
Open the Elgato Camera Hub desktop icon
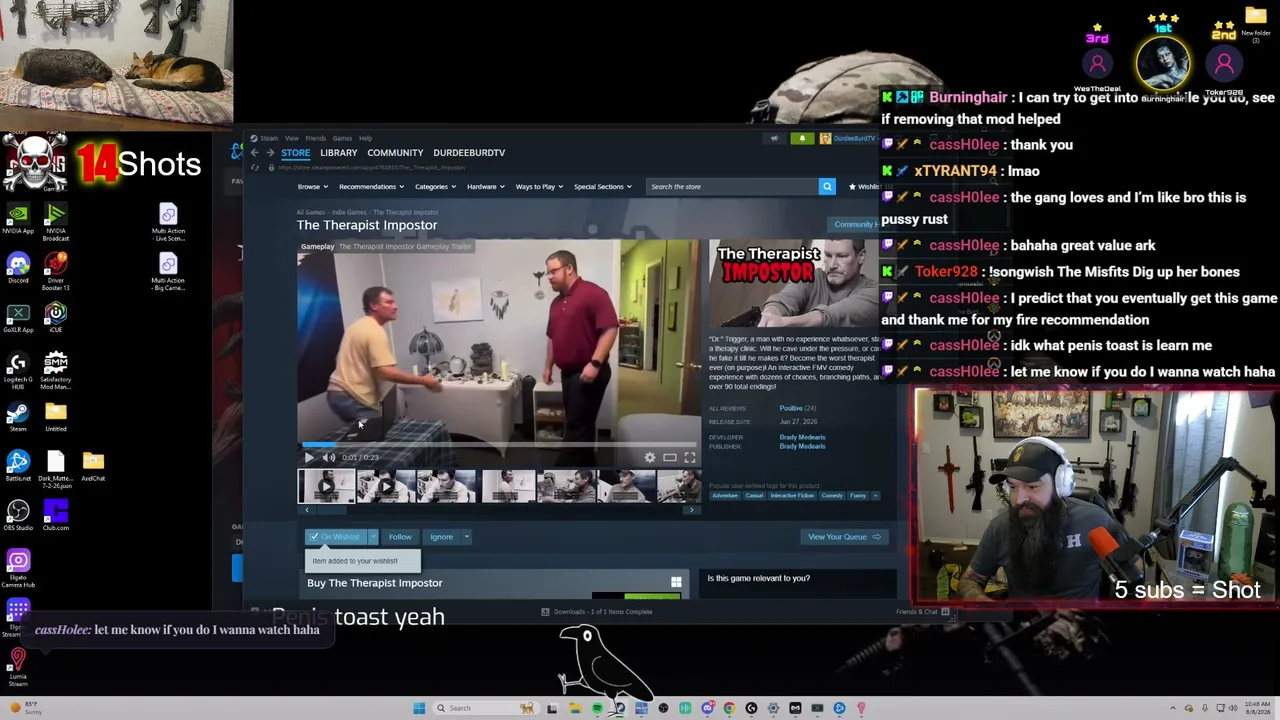point(18,568)
